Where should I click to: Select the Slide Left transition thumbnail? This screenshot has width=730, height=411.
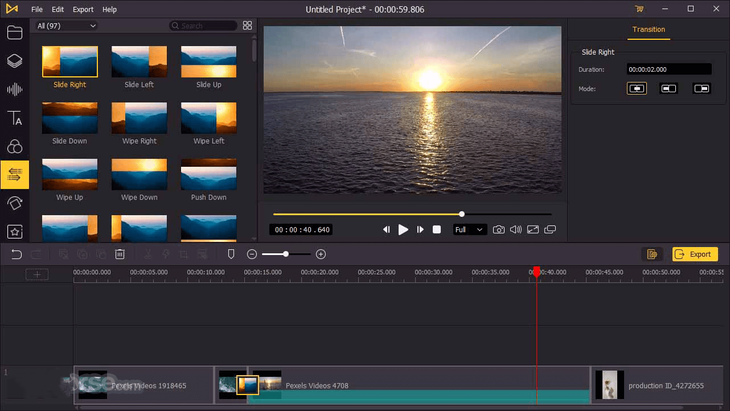click(139, 61)
